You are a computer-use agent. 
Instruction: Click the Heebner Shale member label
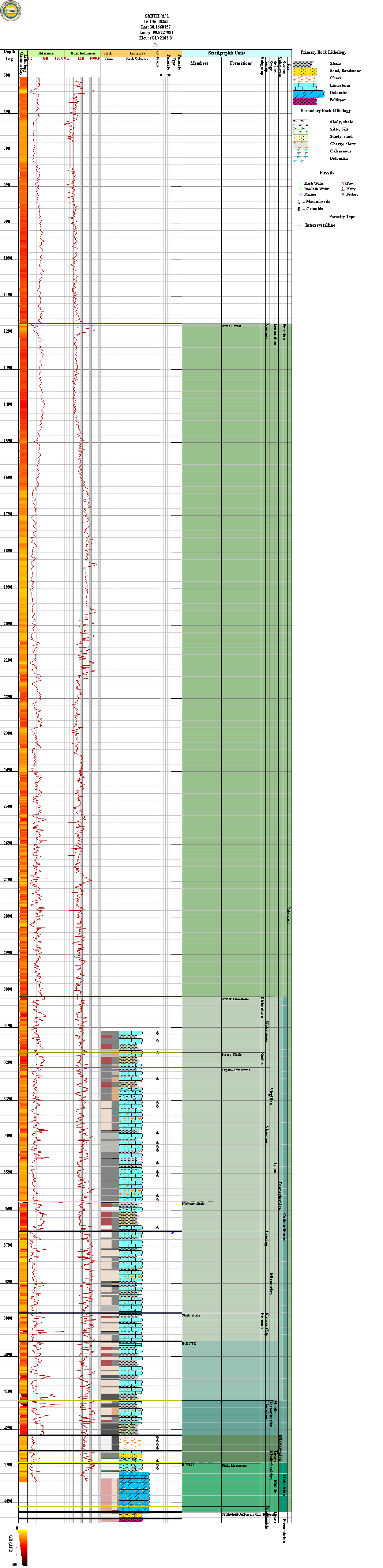(194, 1204)
